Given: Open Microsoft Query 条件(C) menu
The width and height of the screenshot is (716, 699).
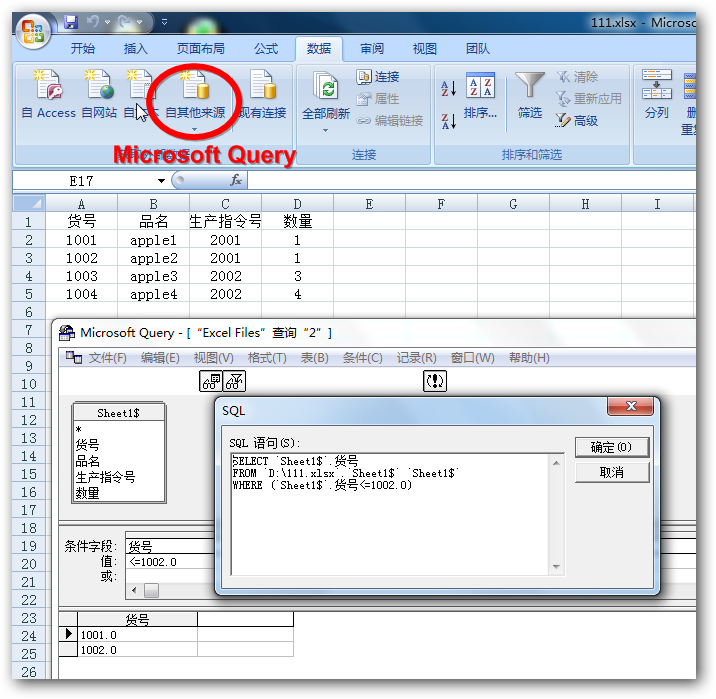Looking at the screenshot, I should (363, 358).
